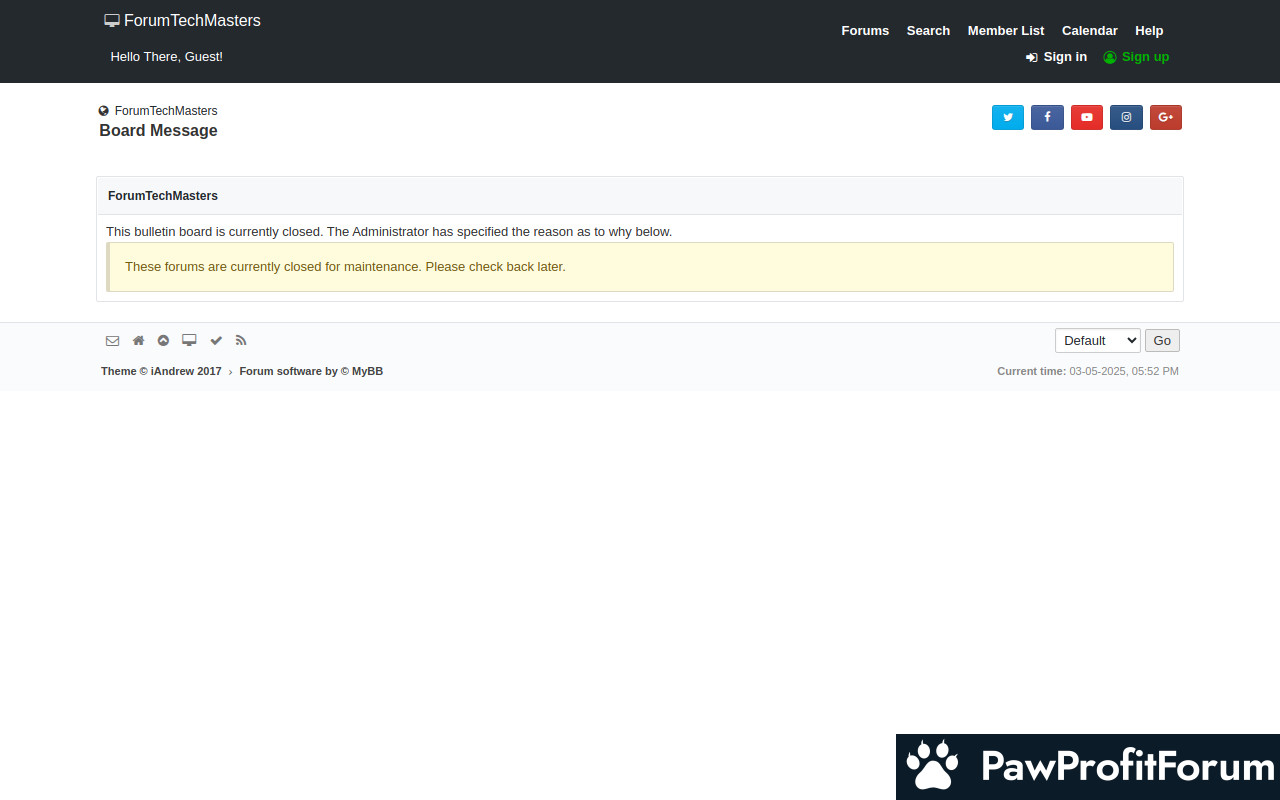Open the Facebook social button
This screenshot has height=800, width=1280.
click(1047, 118)
